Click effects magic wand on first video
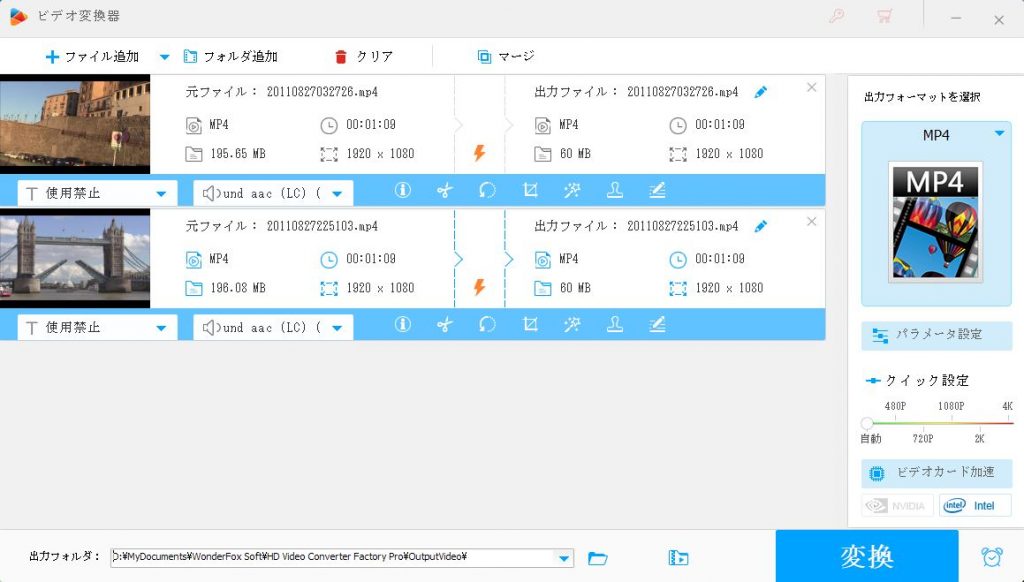This screenshot has height=582, width=1024. (x=572, y=190)
